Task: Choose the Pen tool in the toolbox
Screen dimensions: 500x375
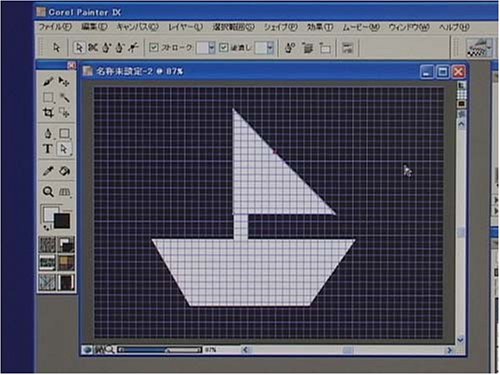Action: (x=48, y=133)
